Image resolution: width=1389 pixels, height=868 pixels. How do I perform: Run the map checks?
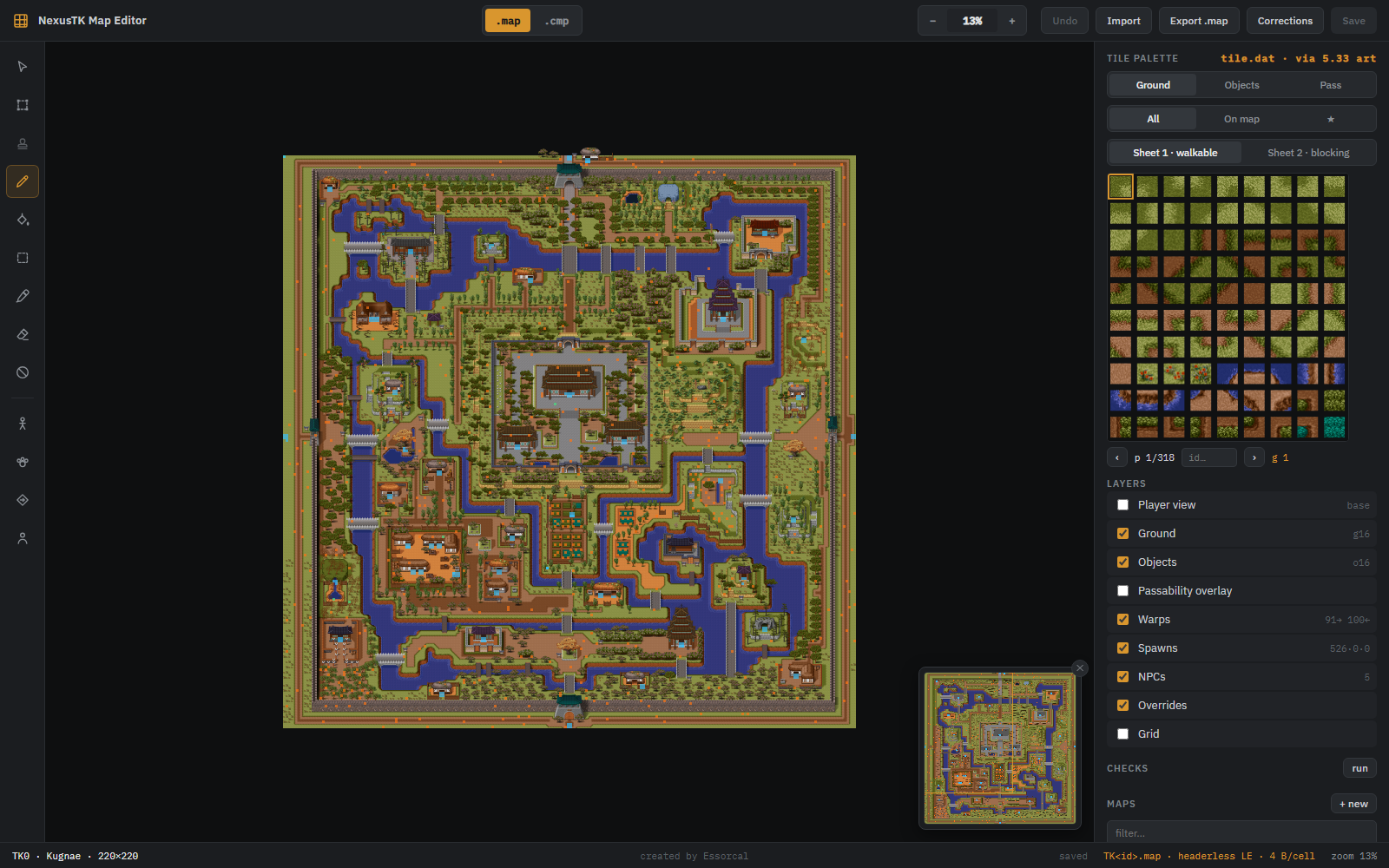click(x=1359, y=768)
